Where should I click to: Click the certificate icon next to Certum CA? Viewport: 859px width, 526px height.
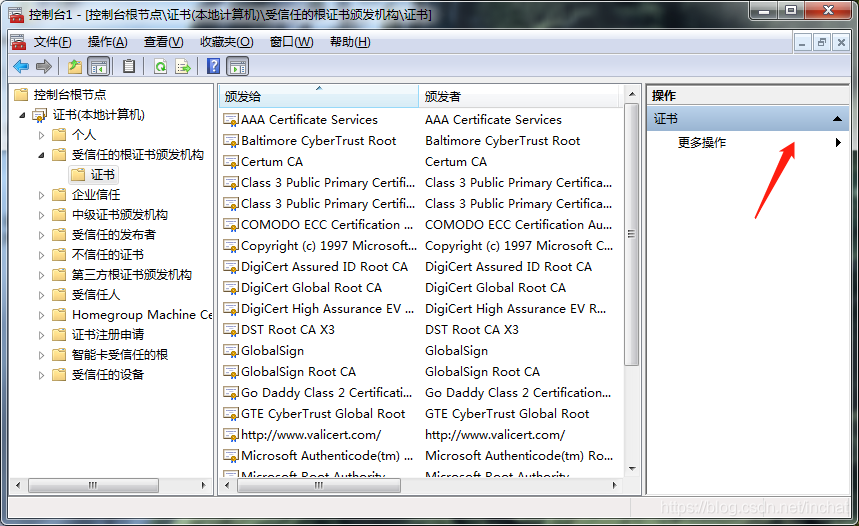(231, 162)
